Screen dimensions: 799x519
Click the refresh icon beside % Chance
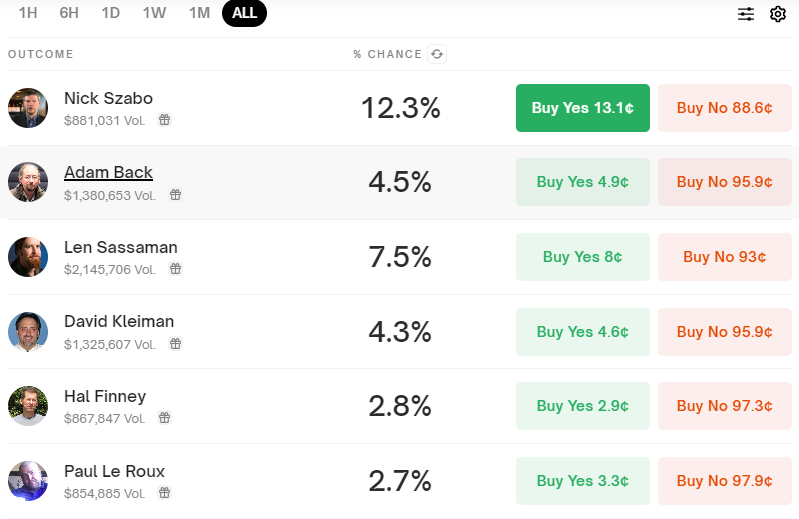tap(437, 54)
